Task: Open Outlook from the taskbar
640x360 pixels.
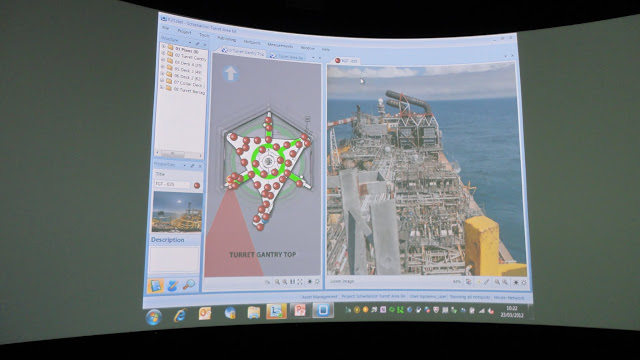Action: 205,313
